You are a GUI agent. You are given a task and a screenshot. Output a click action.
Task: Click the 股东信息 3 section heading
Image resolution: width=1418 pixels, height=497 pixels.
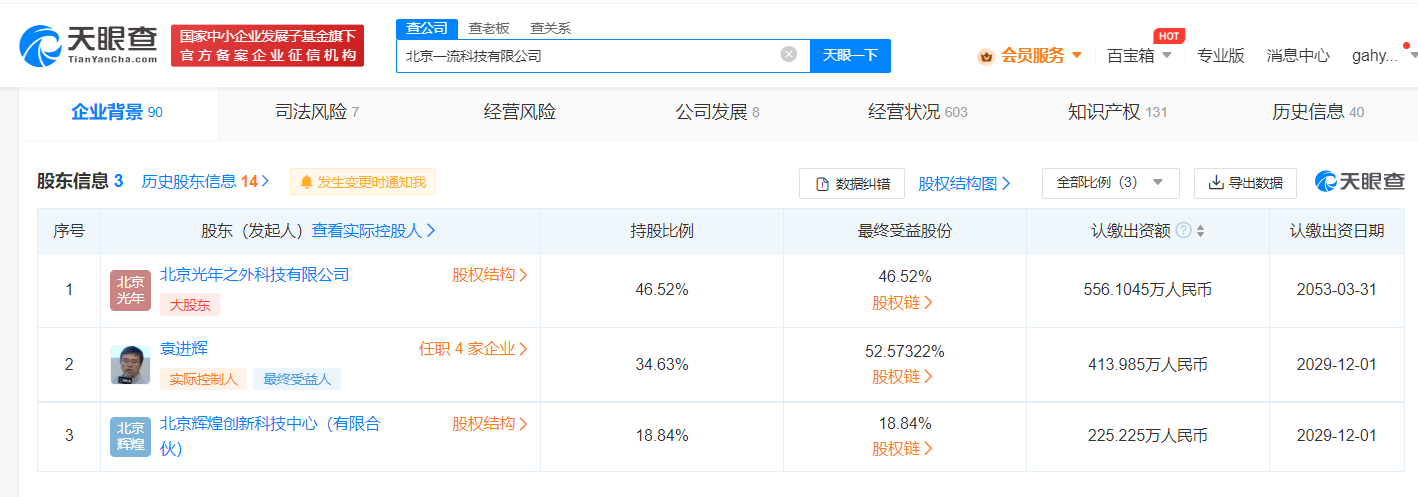pos(80,181)
